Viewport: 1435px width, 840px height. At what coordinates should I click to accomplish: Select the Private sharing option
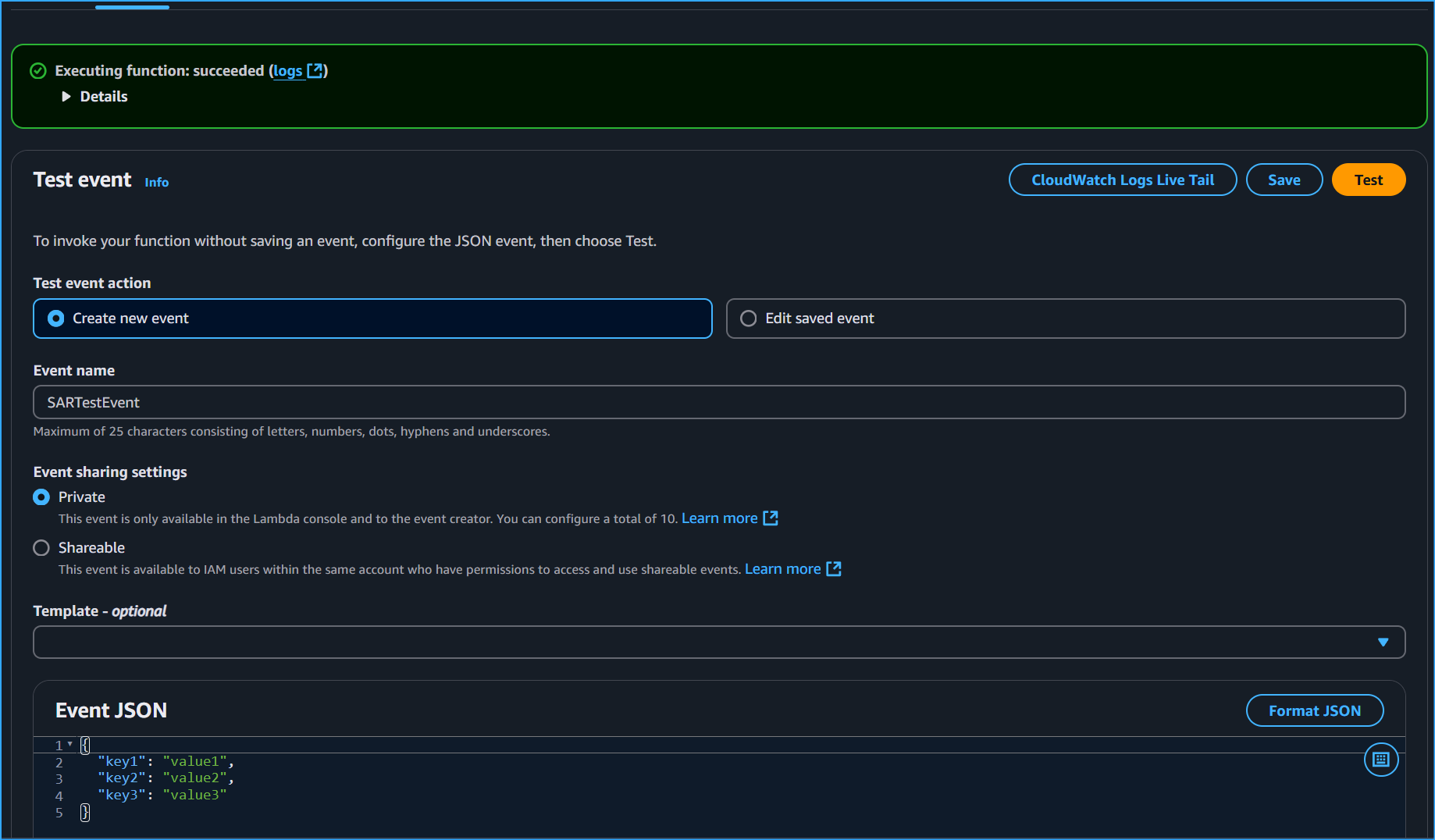41,497
